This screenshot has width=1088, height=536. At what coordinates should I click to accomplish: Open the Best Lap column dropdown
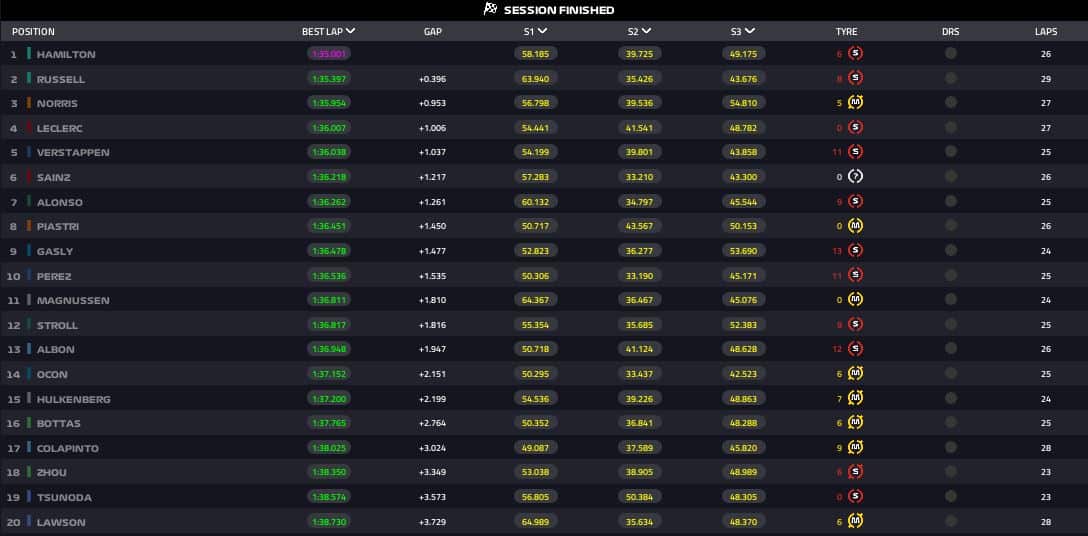(350, 31)
